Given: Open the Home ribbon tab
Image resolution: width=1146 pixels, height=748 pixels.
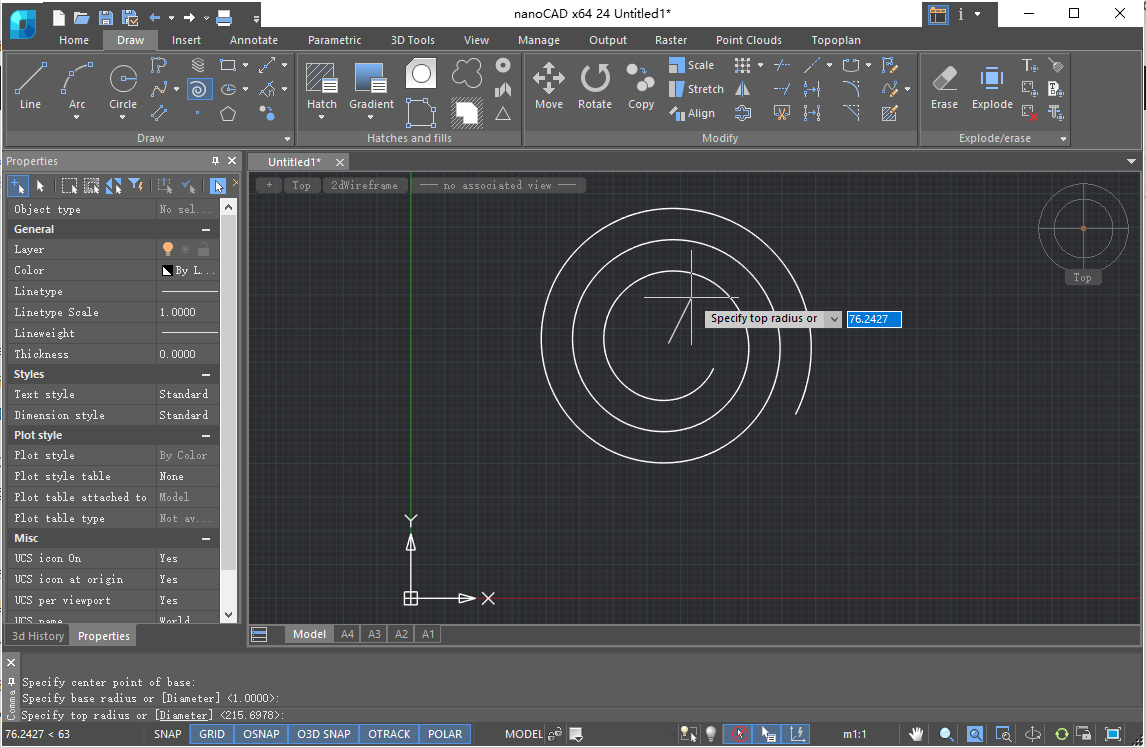Looking at the screenshot, I should pyautogui.click(x=74, y=40).
